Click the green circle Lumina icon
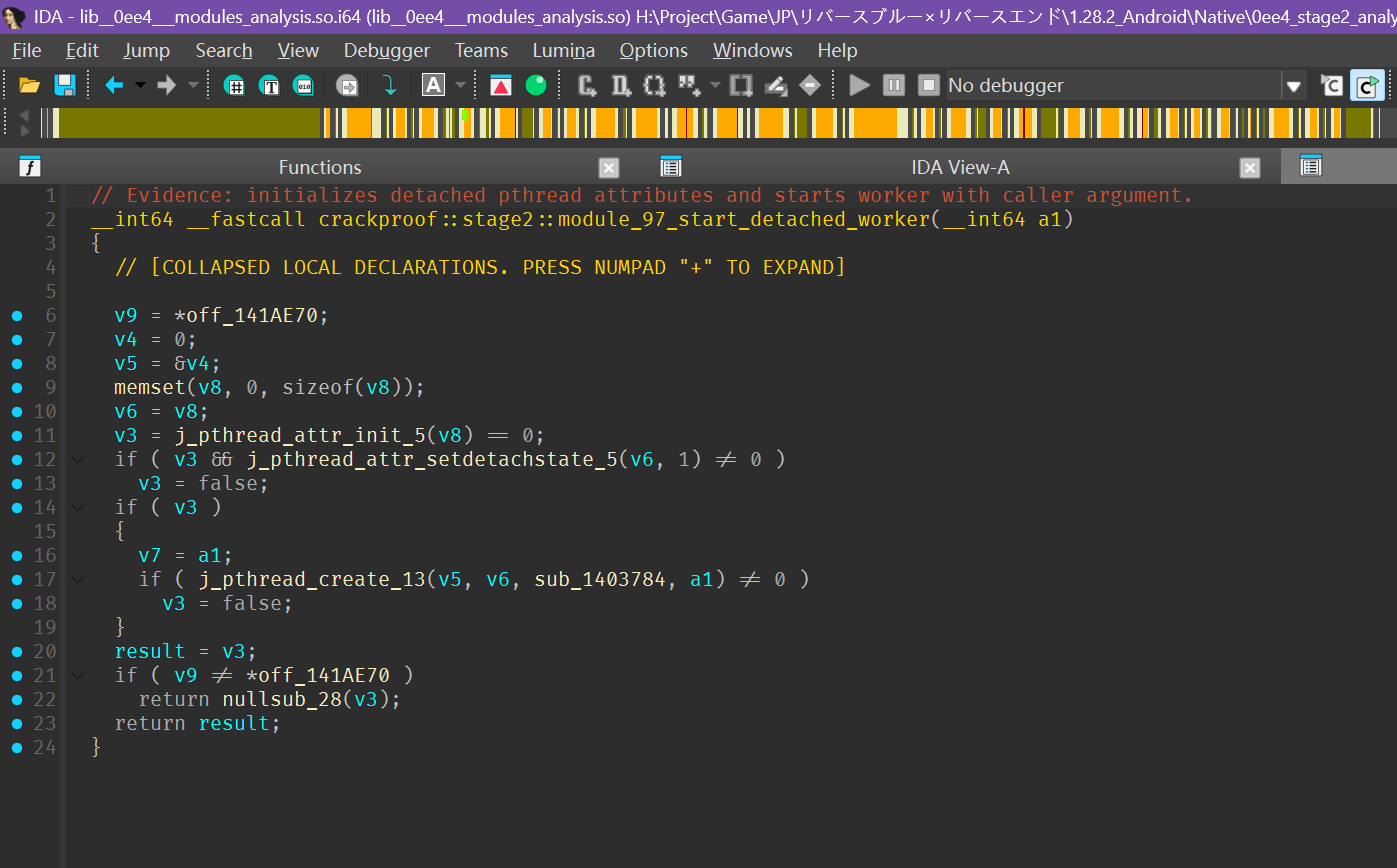The width and height of the screenshot is (1397, 868). (536, 86)
